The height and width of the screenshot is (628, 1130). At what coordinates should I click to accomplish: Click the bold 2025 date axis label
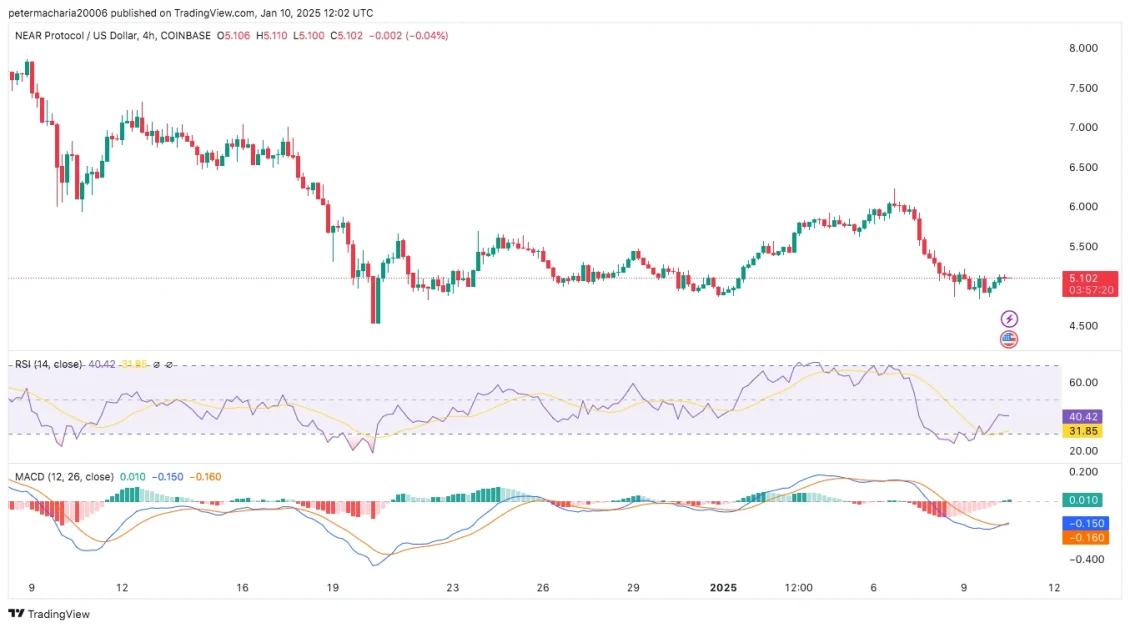723,588
